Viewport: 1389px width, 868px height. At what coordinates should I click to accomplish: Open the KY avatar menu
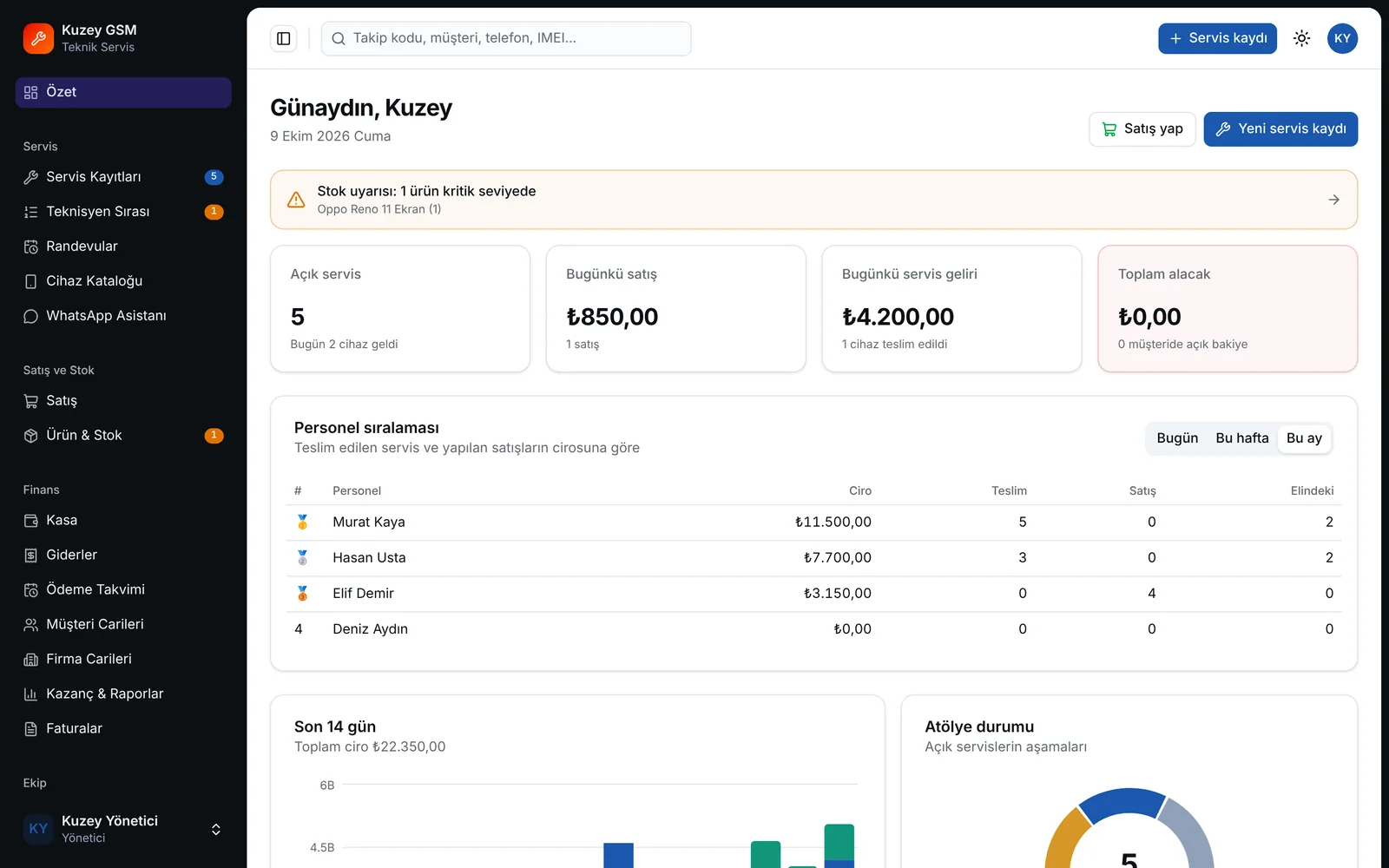tap(1342, 38)
